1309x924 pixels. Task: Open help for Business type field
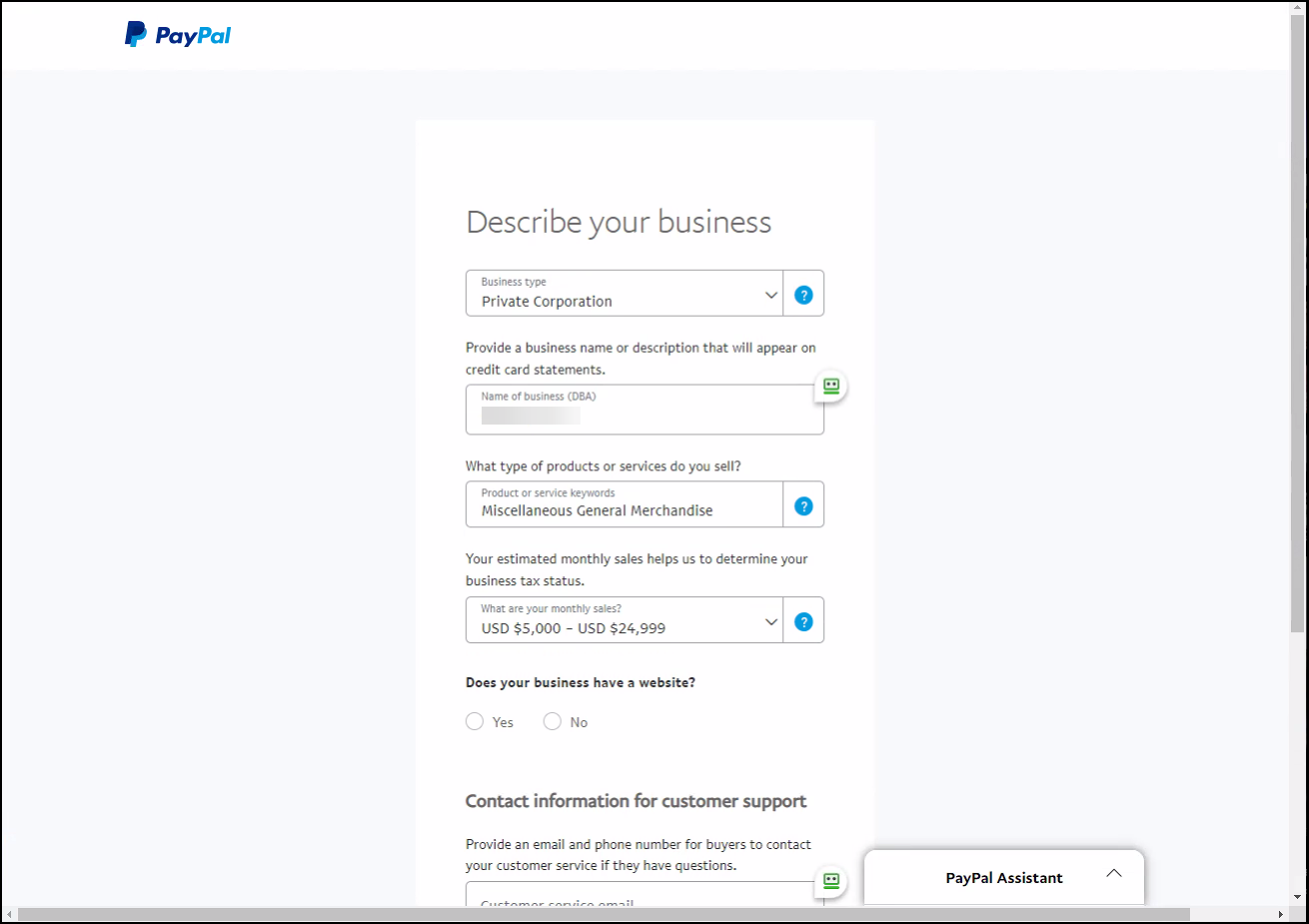(803, 295)
